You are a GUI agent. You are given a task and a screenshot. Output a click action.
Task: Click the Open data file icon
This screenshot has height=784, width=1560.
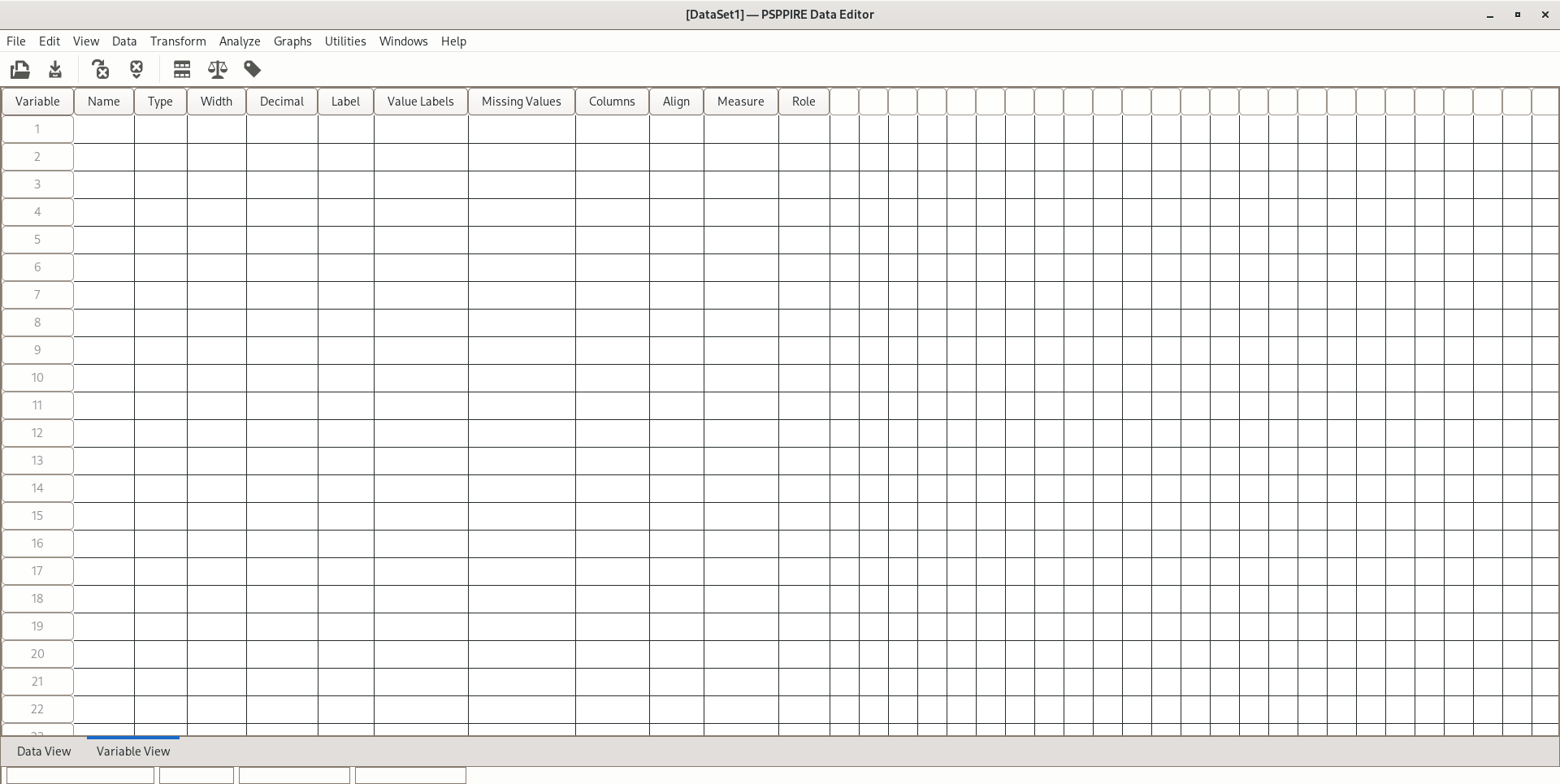click(x=20, y=70)
